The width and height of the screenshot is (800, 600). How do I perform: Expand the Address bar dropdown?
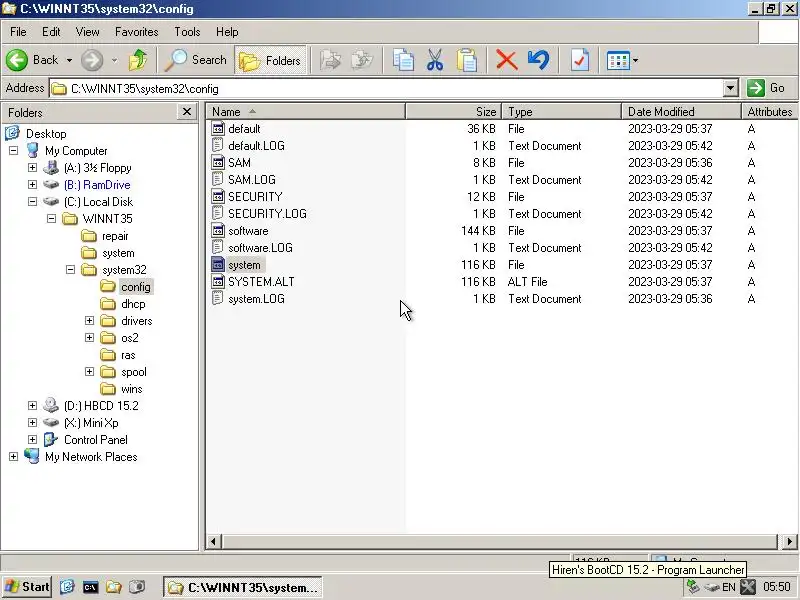(731, 88)
